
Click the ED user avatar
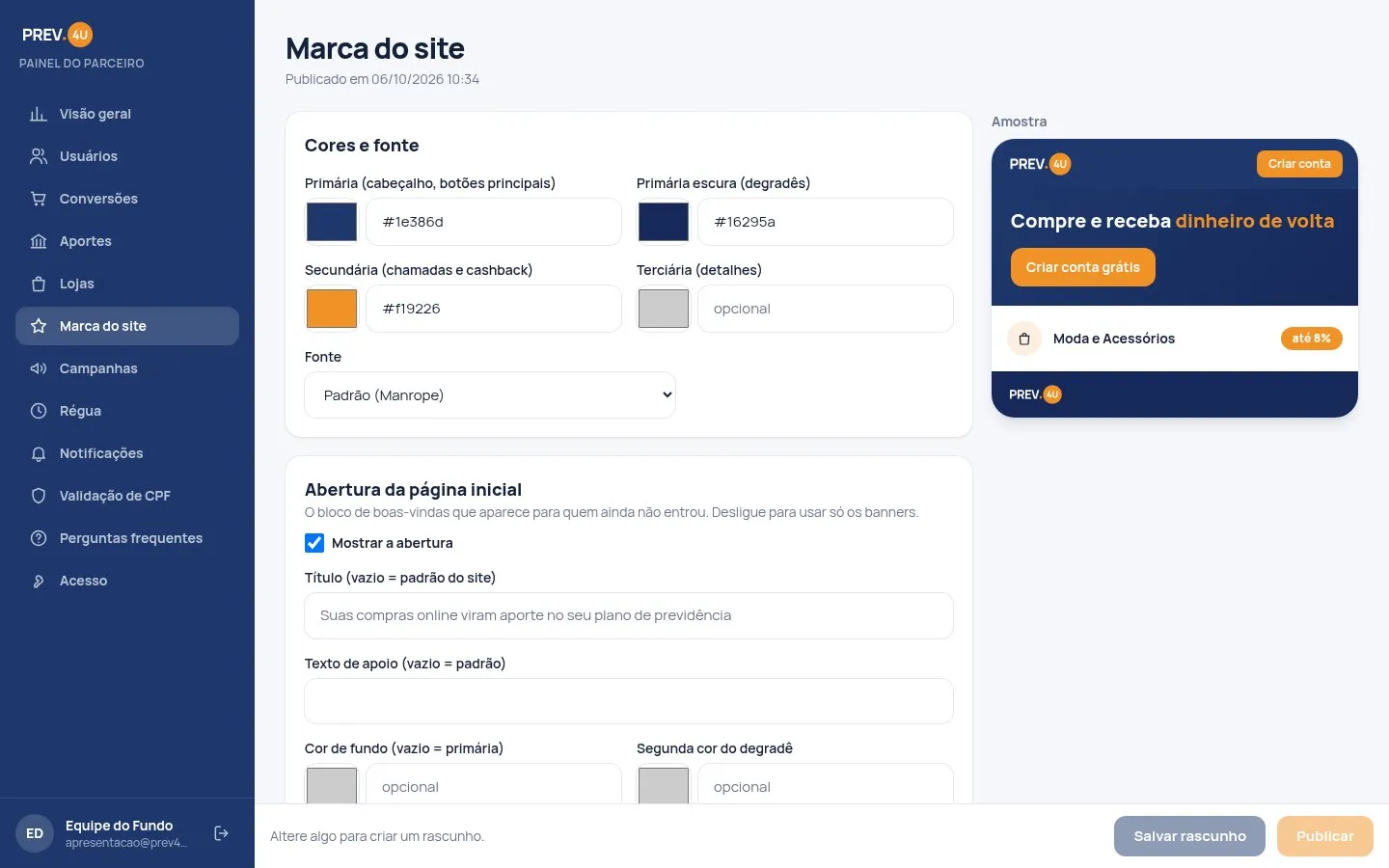[35, 833]
